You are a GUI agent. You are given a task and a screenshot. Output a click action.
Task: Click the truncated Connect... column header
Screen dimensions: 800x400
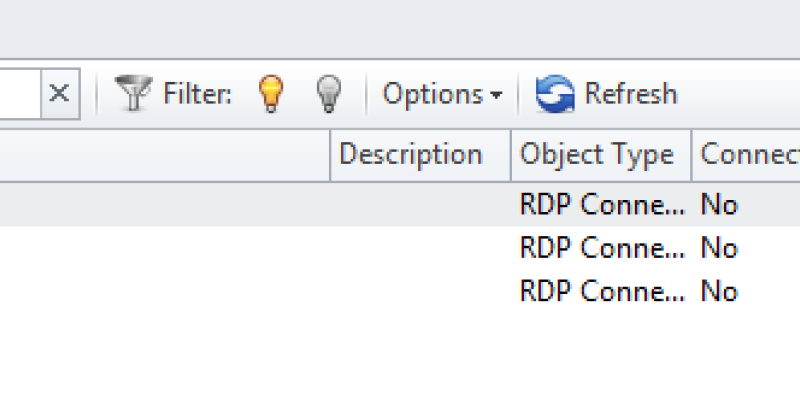pyautogui.click(x=746, y=155)
